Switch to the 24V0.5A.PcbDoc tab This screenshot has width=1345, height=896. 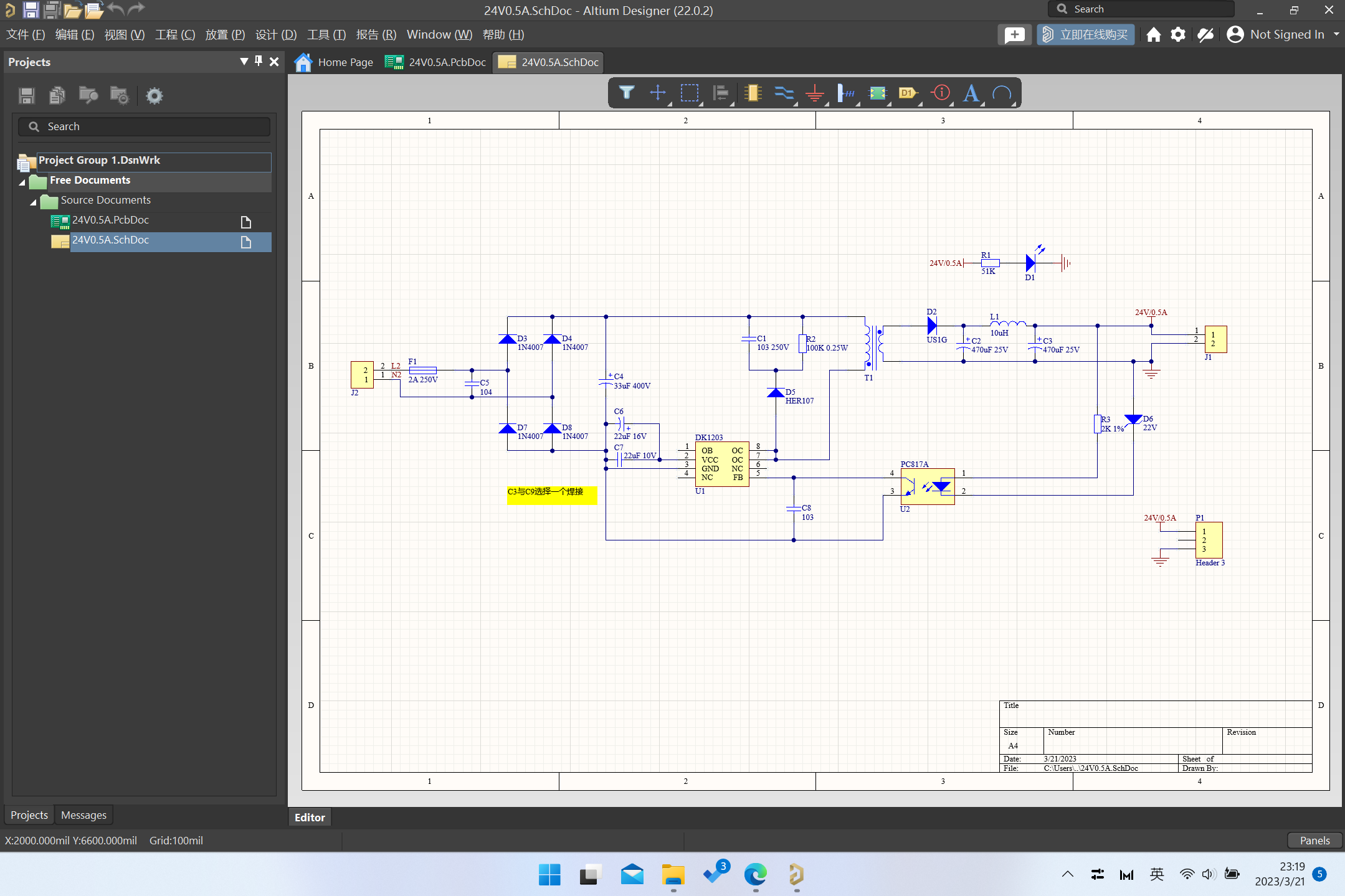pos(435,62)
